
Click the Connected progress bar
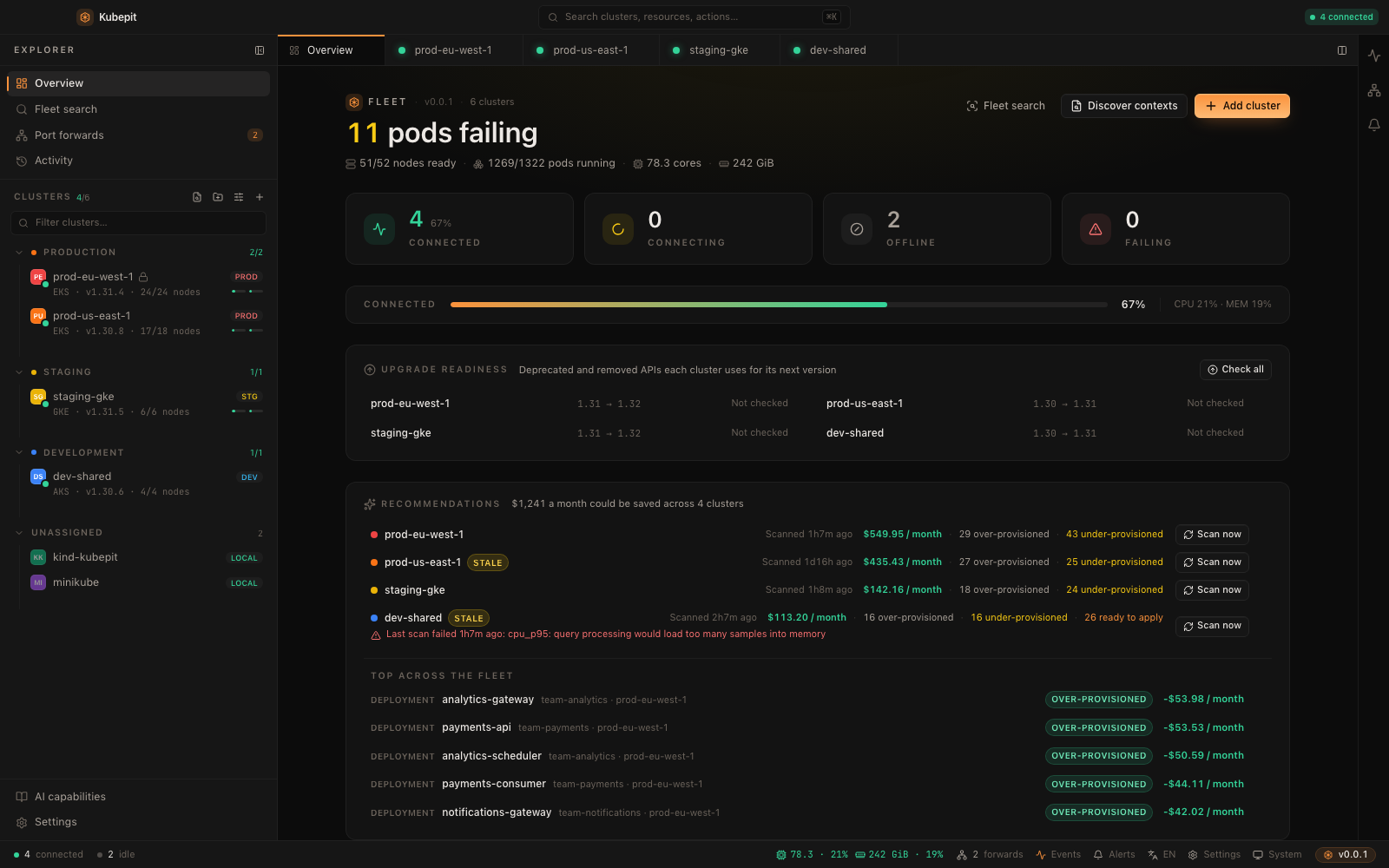(779, 305)
